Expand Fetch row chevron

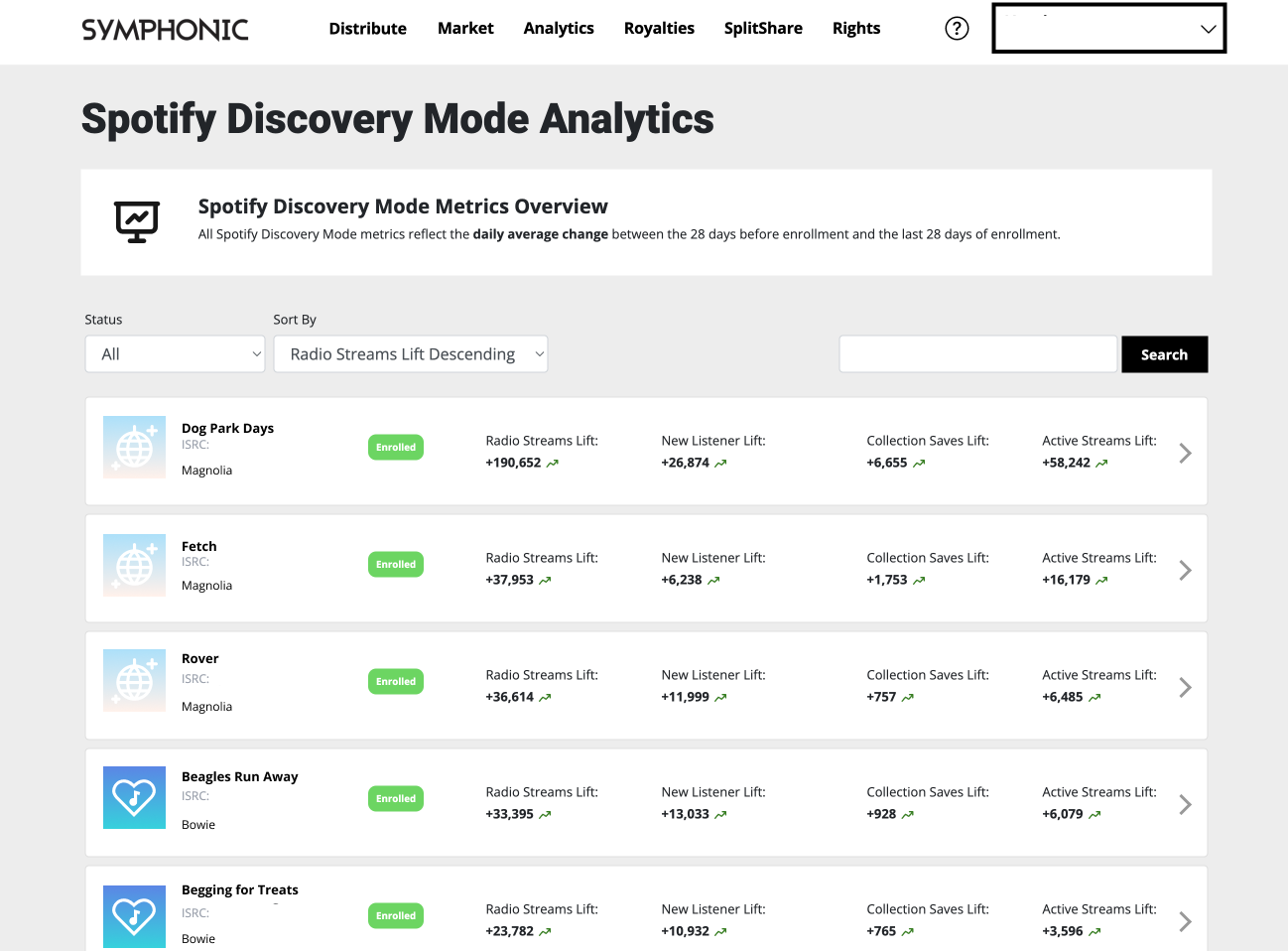point(1185,570)
